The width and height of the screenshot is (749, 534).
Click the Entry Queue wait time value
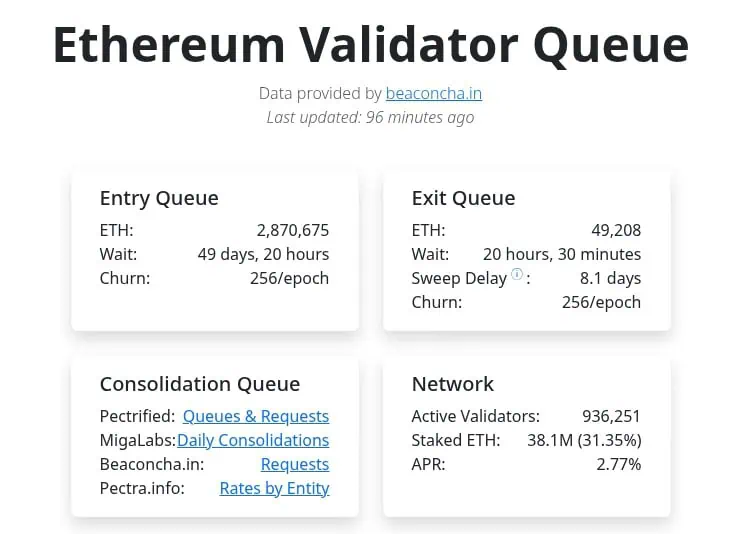pyautogui.click(x=263, y=254)
